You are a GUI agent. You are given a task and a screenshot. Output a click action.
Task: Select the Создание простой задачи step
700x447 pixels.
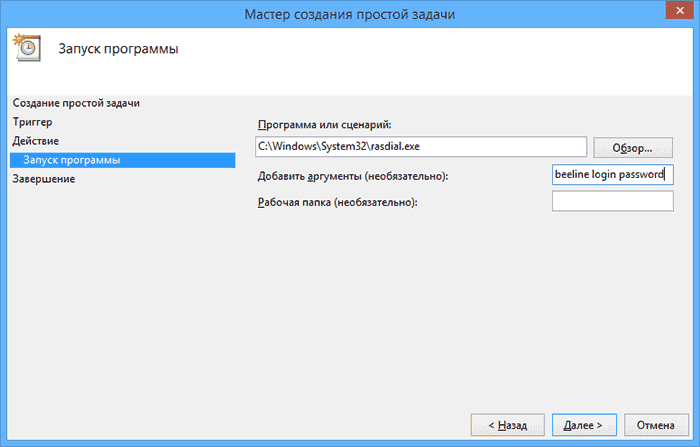pos(76,103)
